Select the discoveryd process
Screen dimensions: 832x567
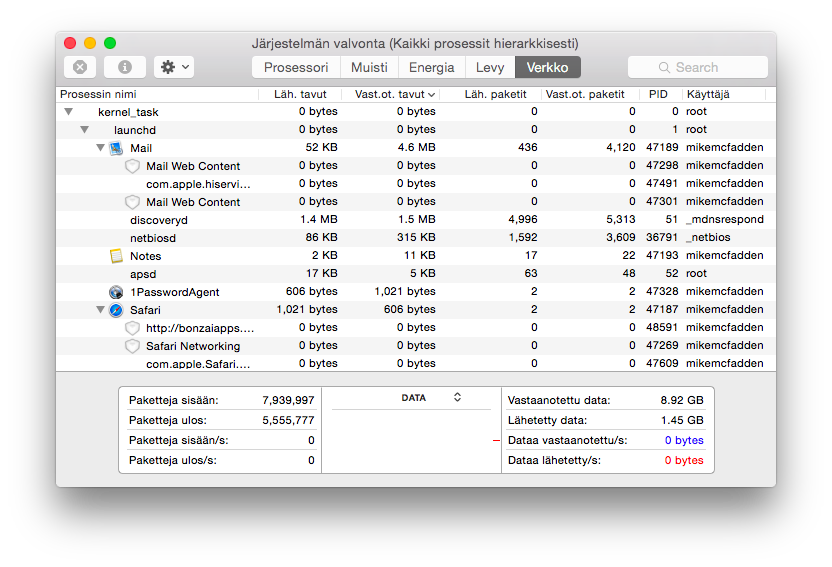click(416, 220)
